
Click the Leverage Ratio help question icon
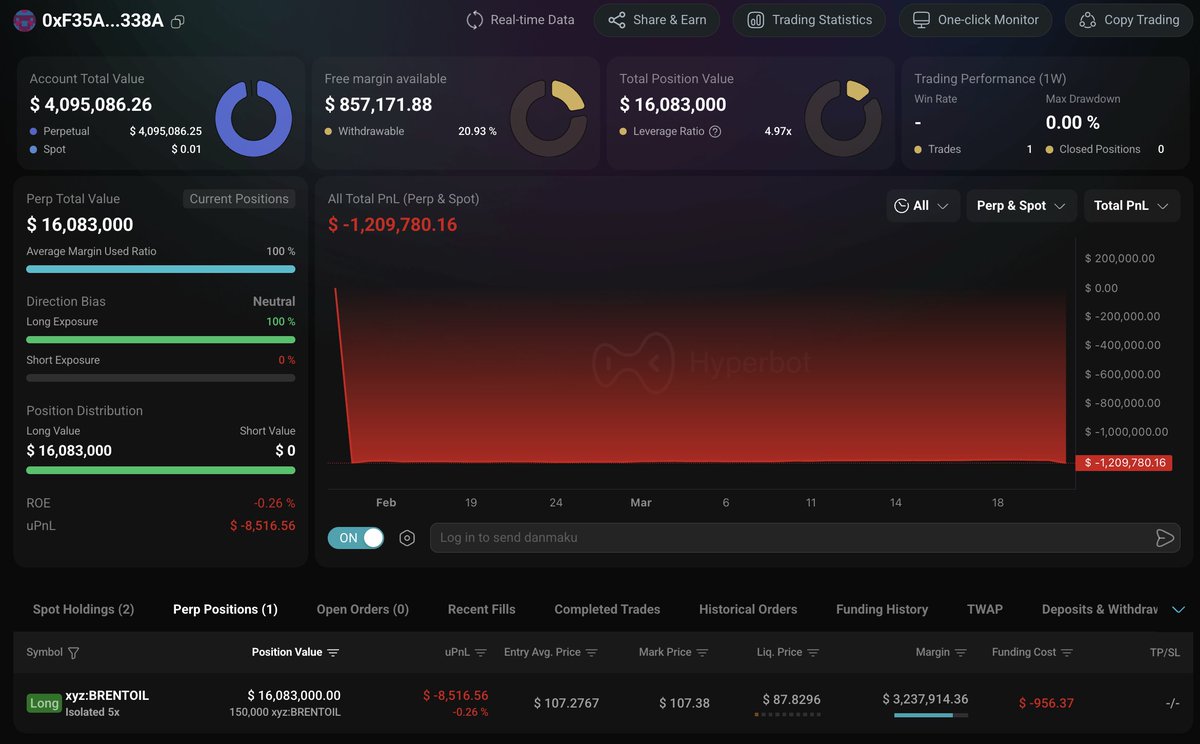point(715,131)
